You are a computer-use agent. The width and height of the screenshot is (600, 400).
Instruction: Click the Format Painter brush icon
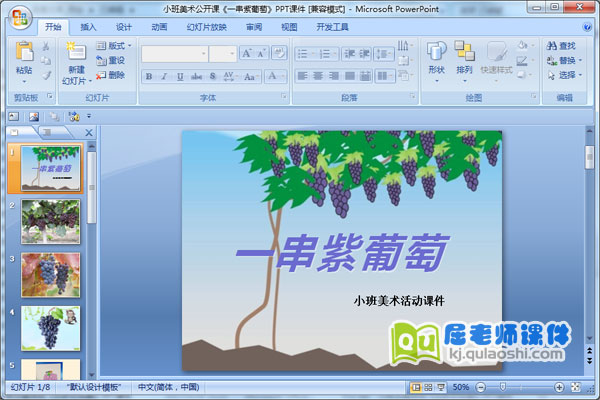pyautogui.click(x=46, y=75)
